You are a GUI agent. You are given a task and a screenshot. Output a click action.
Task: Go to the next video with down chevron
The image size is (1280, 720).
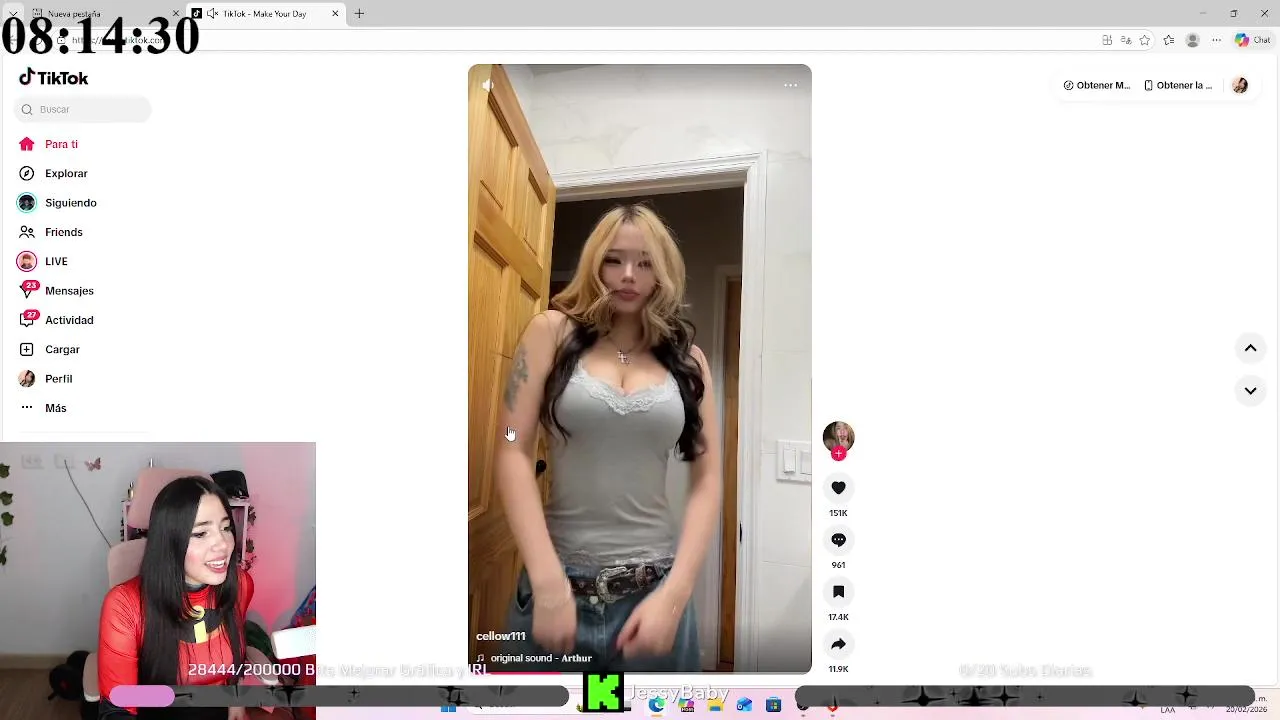pos(1250,390)
